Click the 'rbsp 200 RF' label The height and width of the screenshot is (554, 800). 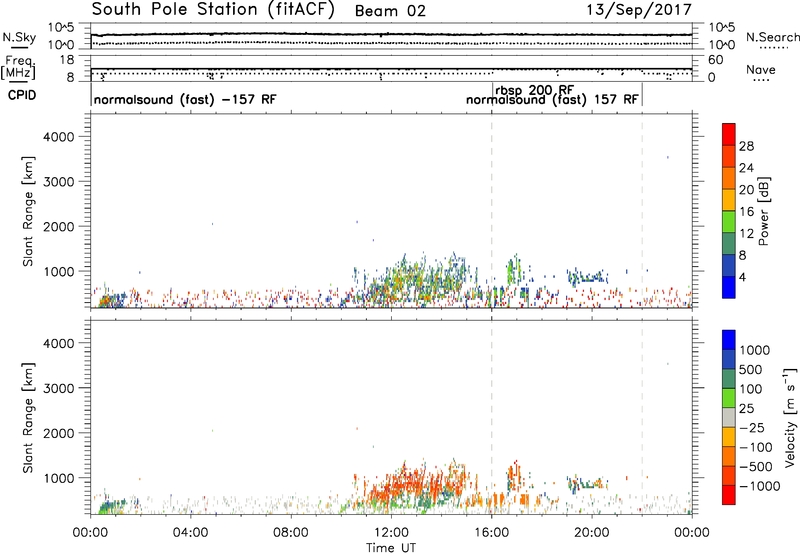point(535,90)
